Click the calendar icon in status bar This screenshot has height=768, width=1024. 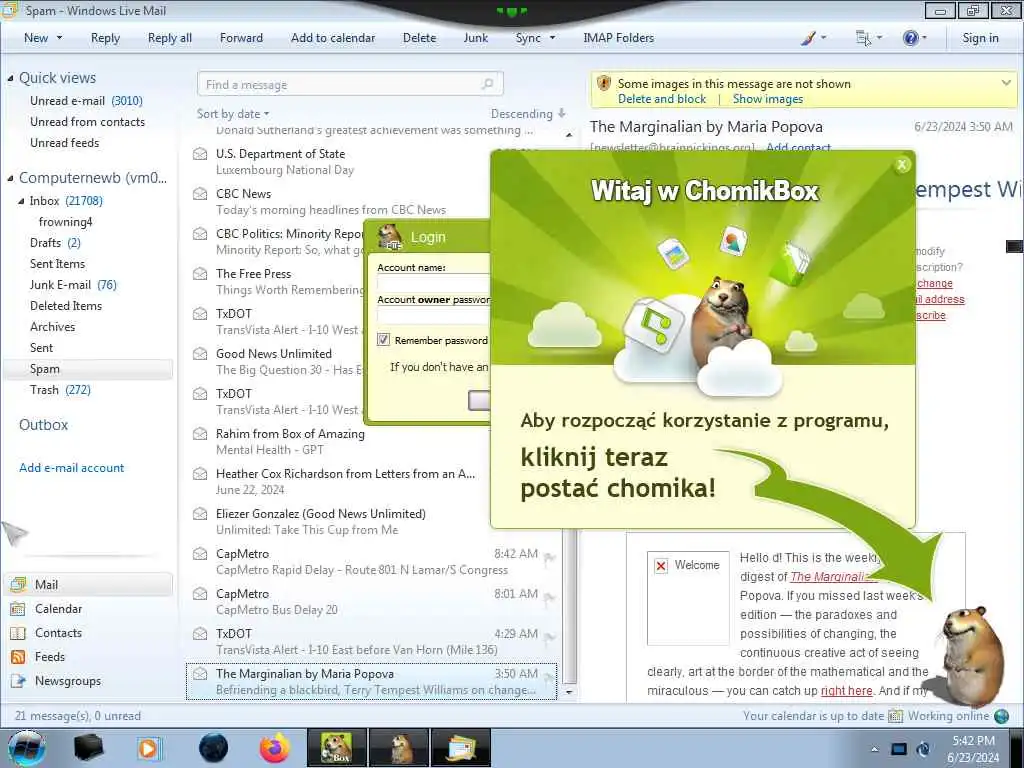coord(895,716)
